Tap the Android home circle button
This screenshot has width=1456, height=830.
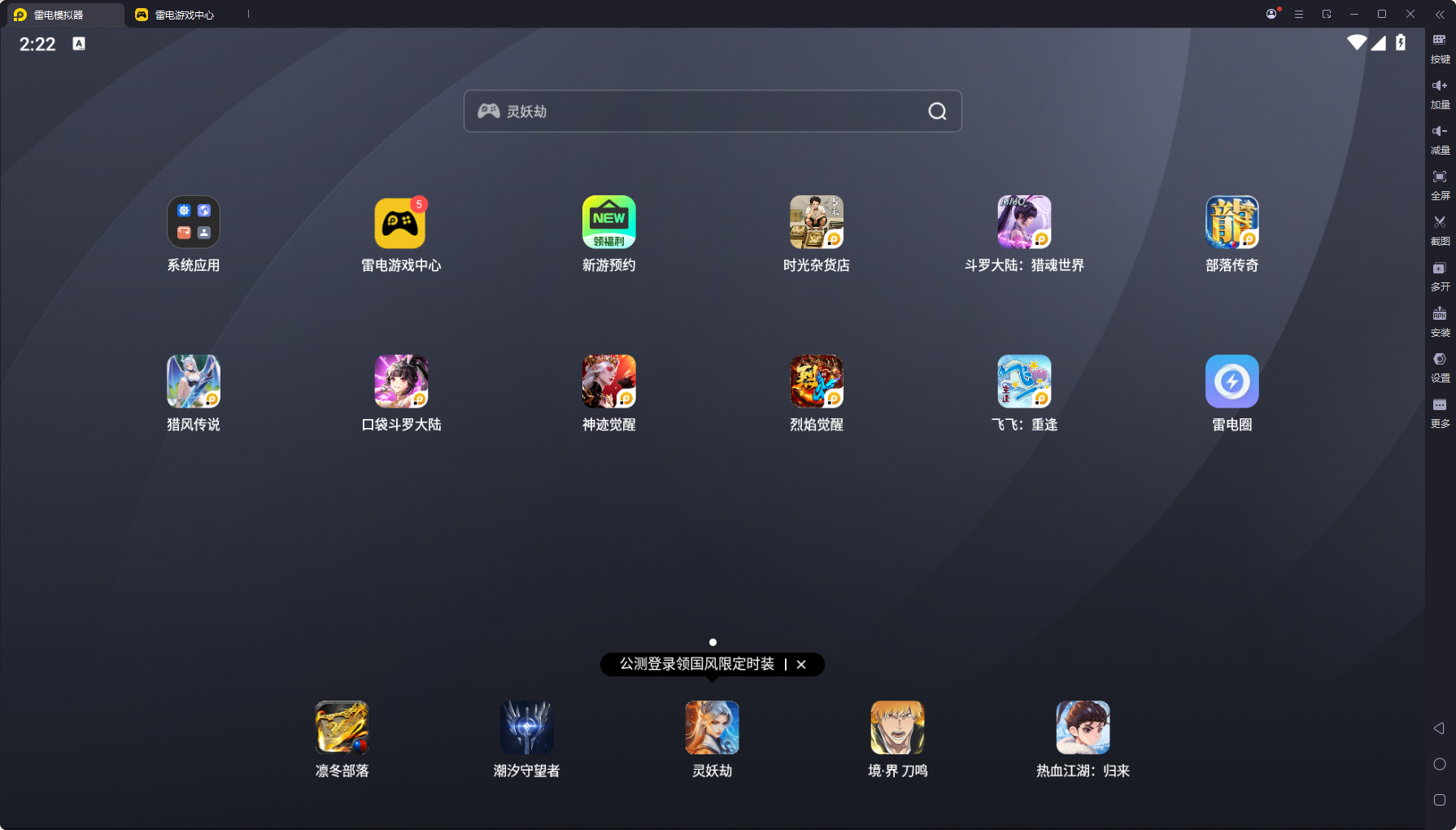tap(1439, 764)
